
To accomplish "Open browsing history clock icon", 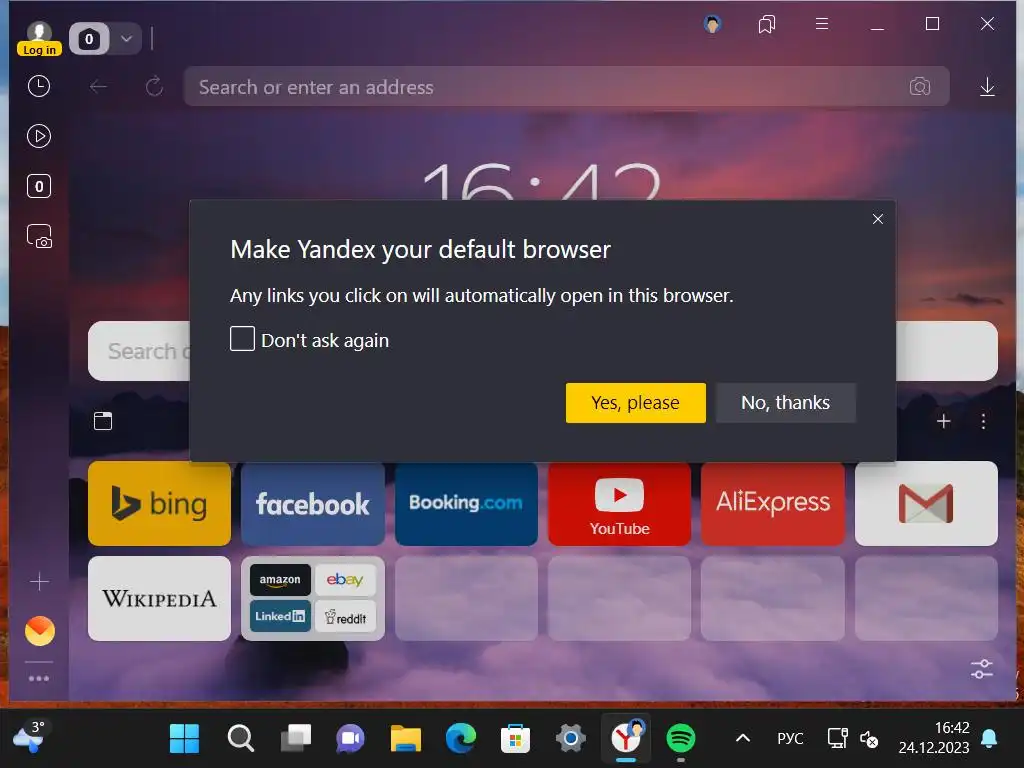I will (39, 86).
